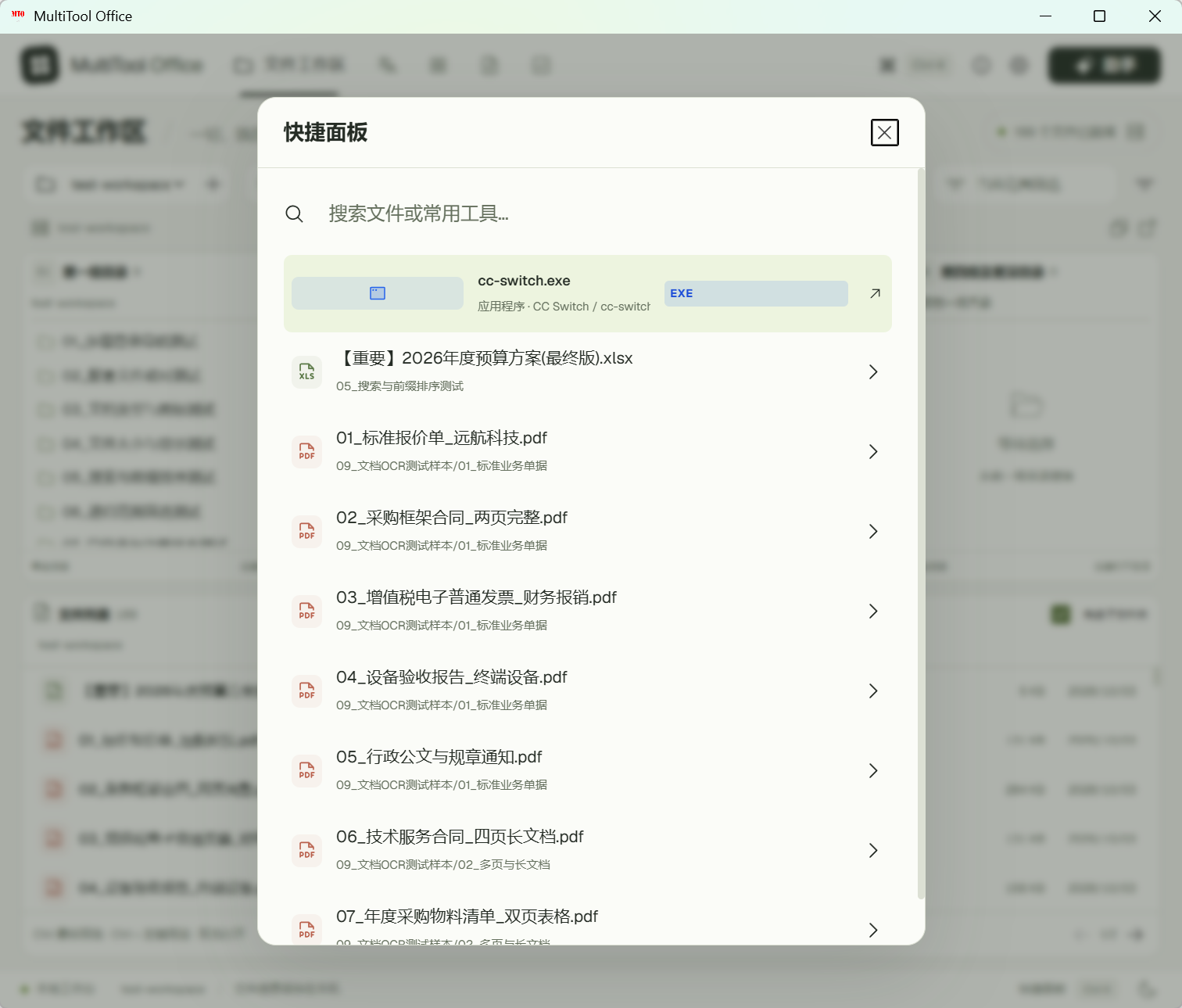This screenshot has height=1008, width=1182.
Task: Click the 应用程序 · CC Switch path subtitle
Action: click(x=564, y=307)
